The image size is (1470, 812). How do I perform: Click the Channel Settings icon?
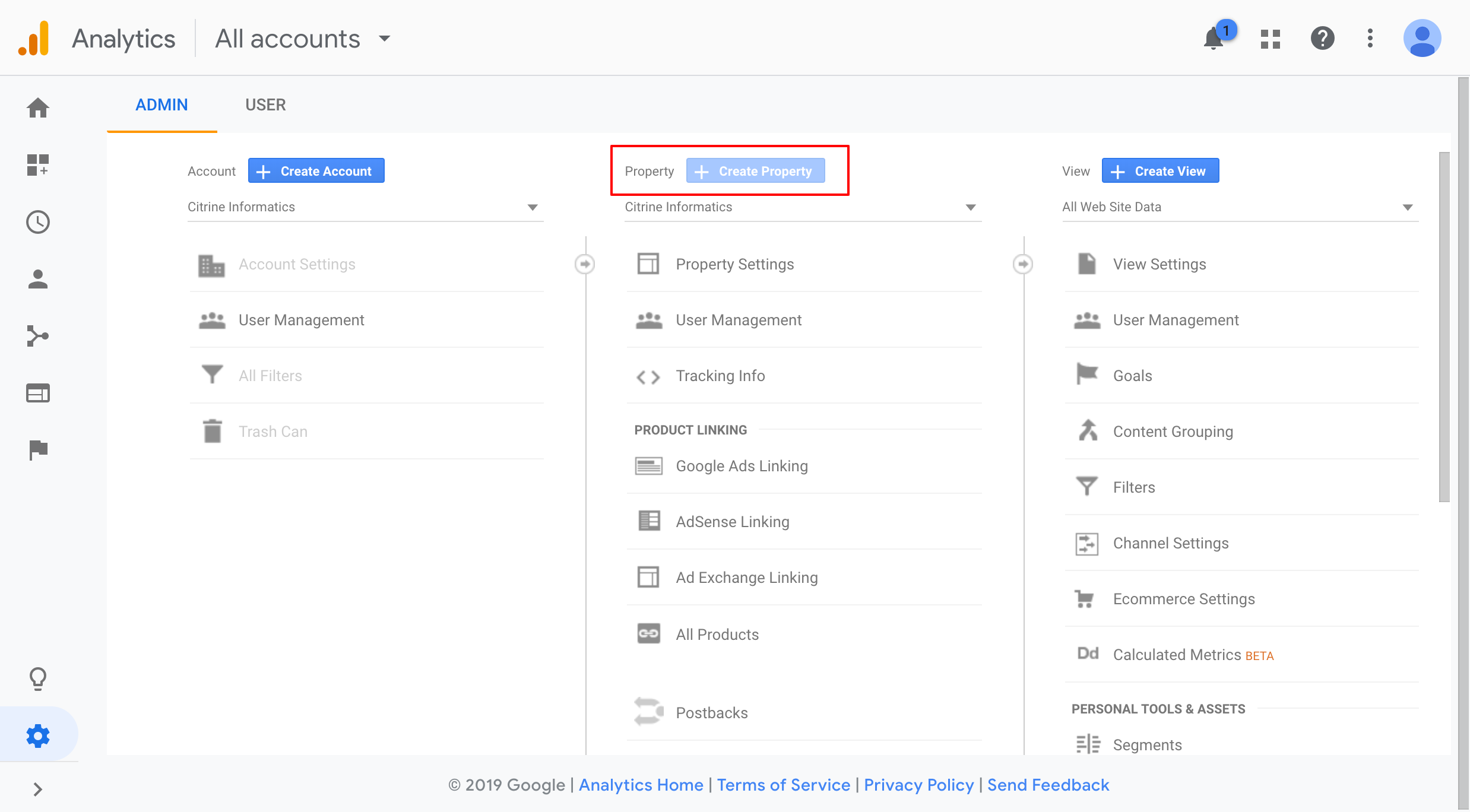[1087, 544]
